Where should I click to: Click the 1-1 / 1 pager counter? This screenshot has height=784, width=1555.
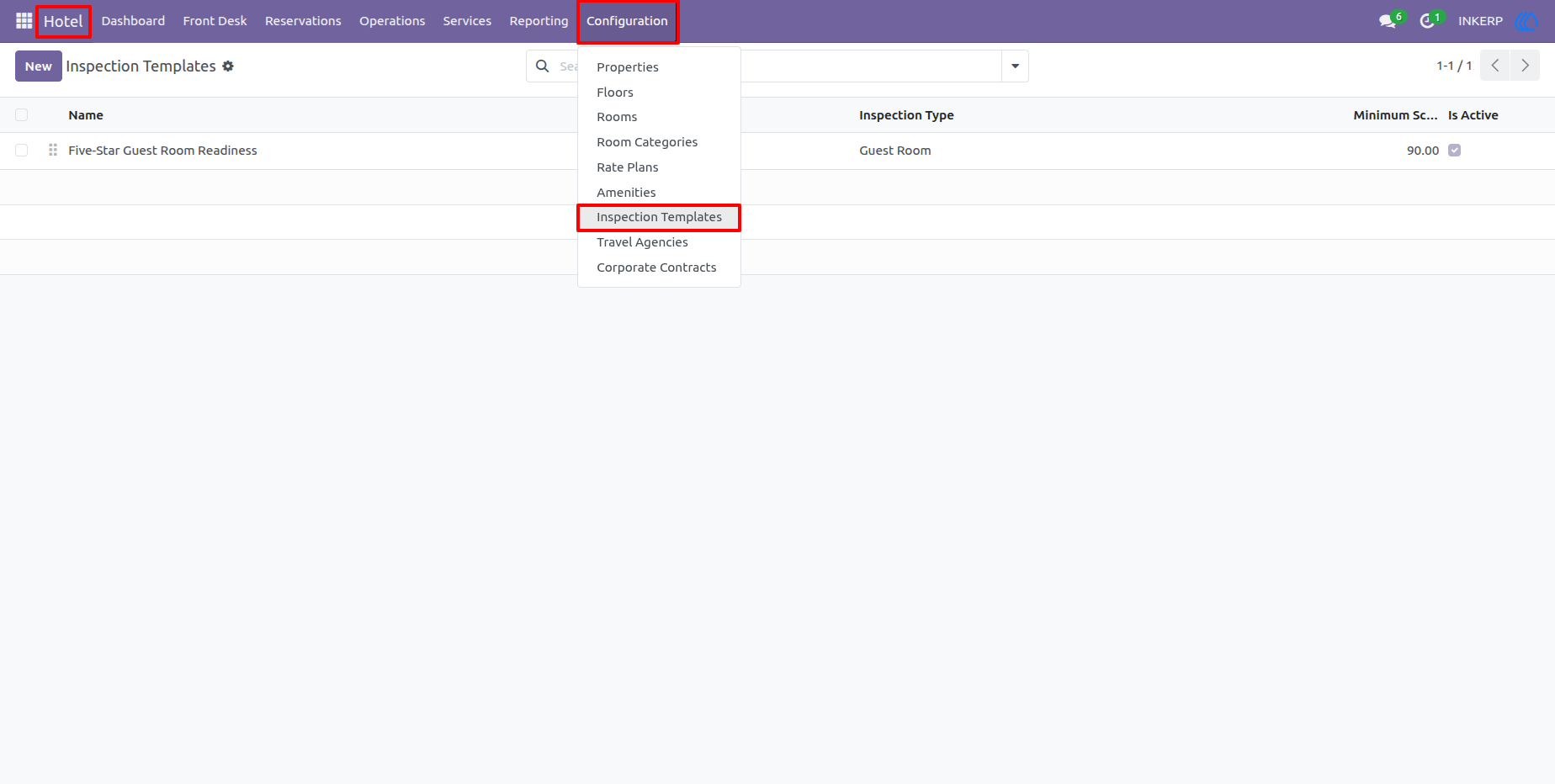1454,66
